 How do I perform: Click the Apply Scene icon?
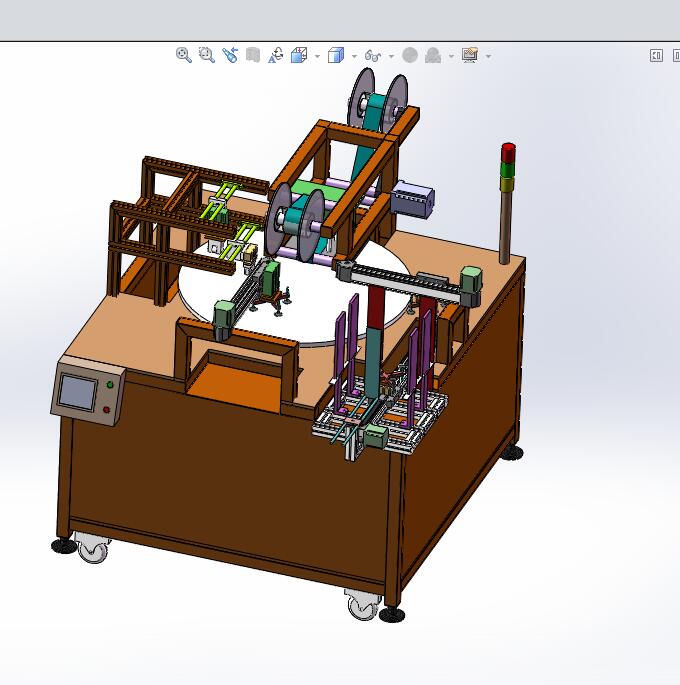pos(433,55)
